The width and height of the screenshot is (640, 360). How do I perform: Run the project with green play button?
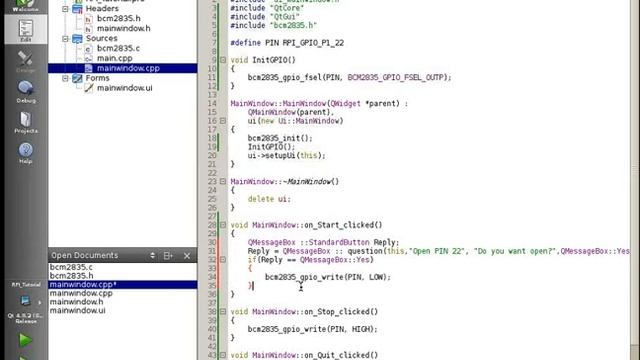click(x=25, y=340)
